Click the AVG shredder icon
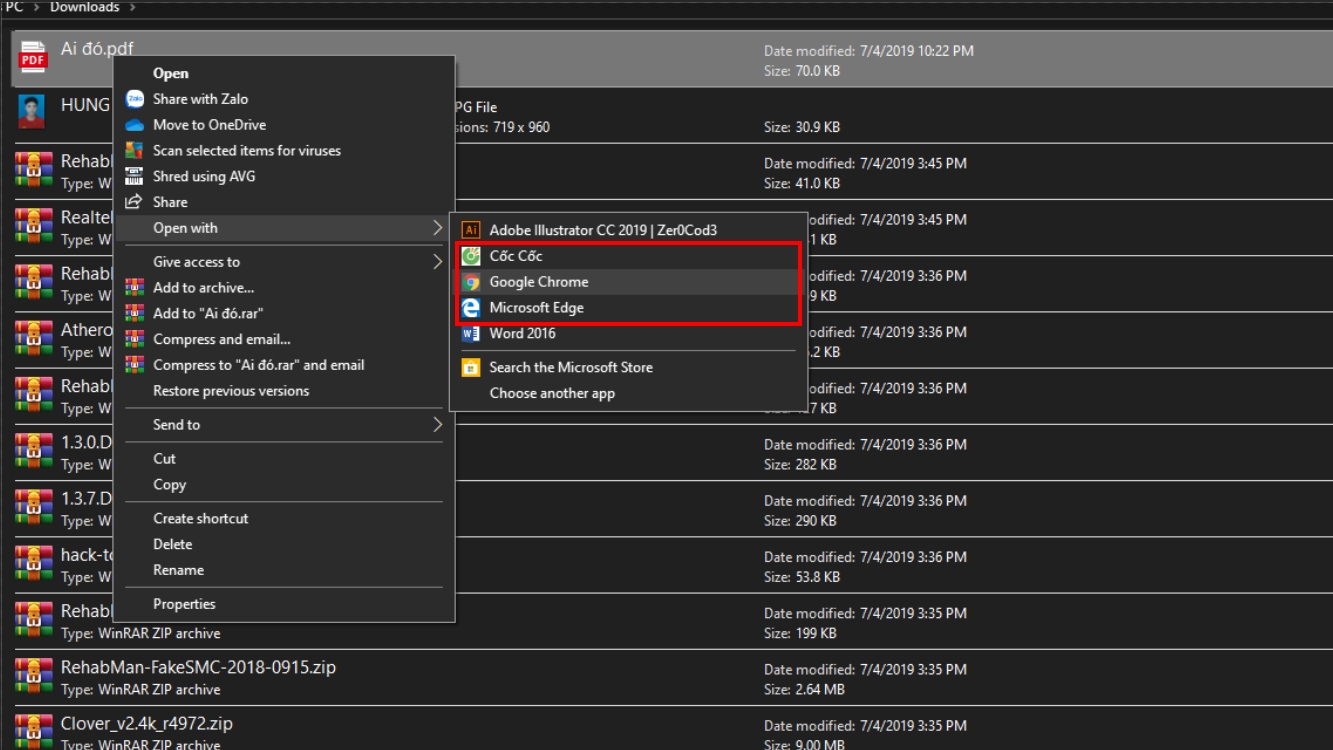Screen dimensions: 1333x750 point(134,176)
